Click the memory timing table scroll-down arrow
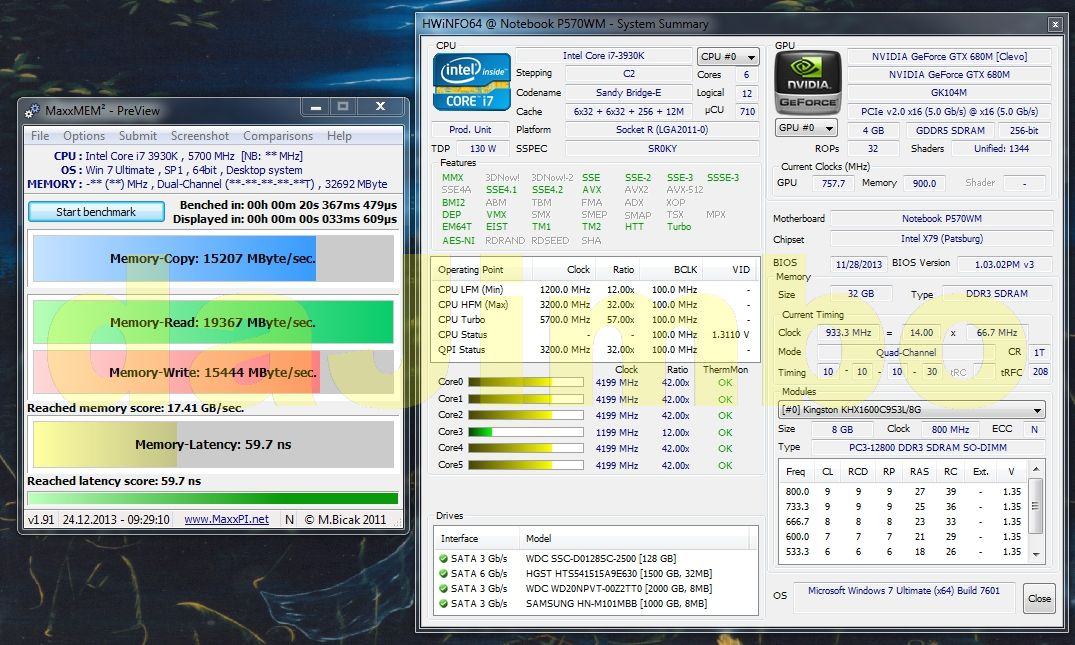1075x645 pixels. [1036, 555]
